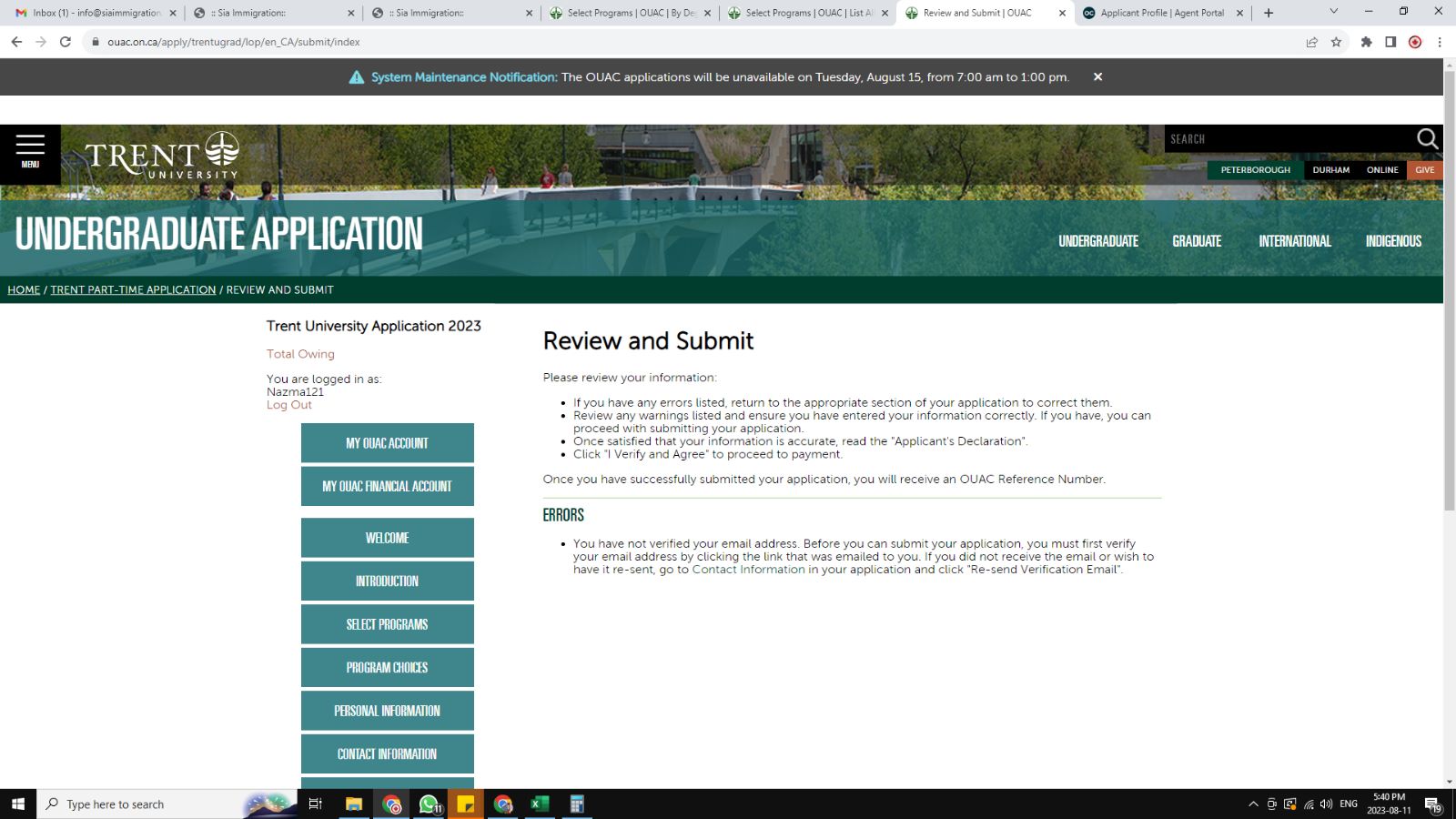The width and height of the screenshot is (1456, 819).
Task: Open Excel from the taskbar
Action: [540, 804]
